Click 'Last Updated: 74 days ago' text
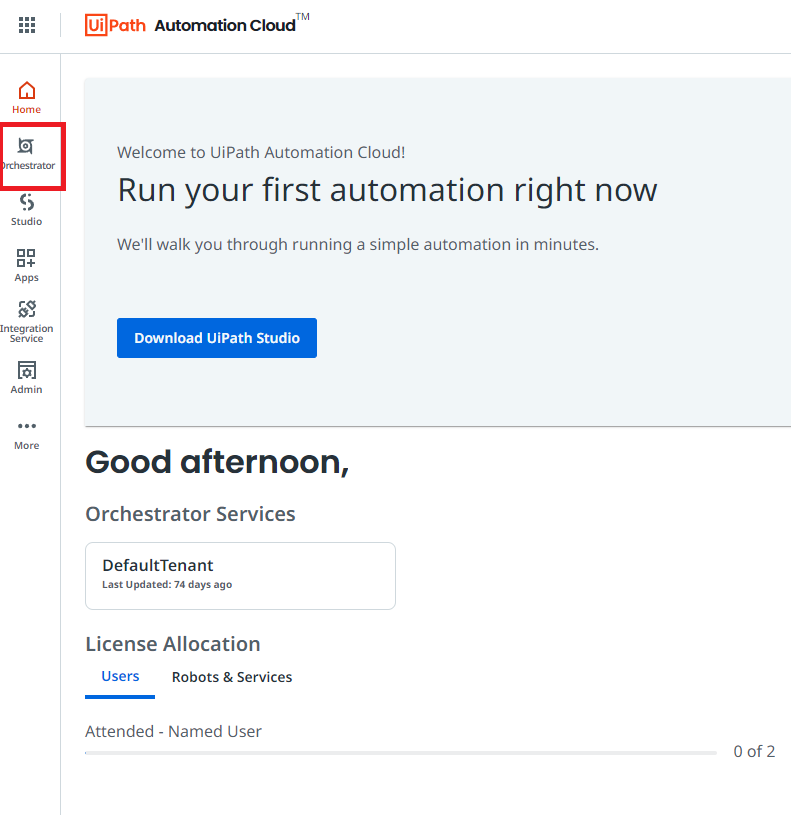Viewport: 791px width, 815px height. click(167, 585)
